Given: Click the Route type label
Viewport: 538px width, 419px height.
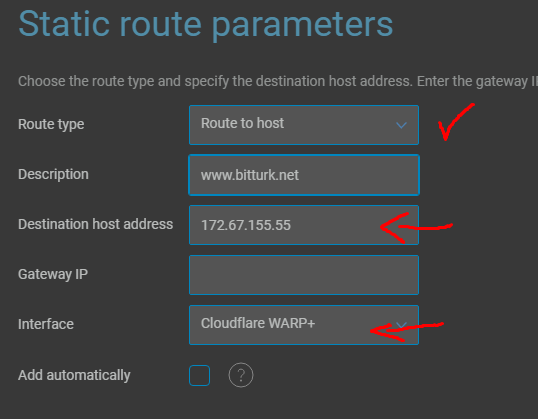Looking at the screenshot, I should pos(51,124).
